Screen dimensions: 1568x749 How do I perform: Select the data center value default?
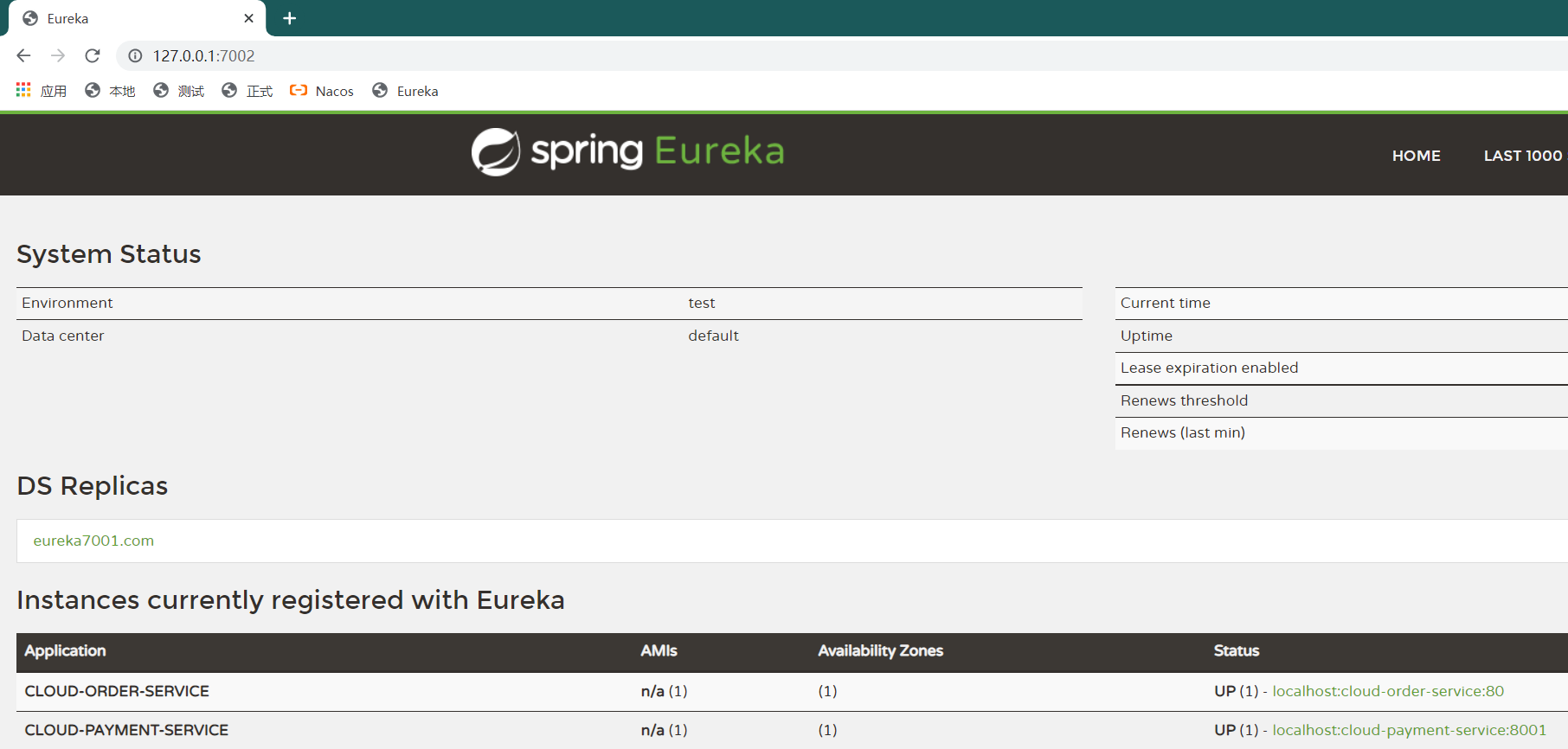point(713,336)
